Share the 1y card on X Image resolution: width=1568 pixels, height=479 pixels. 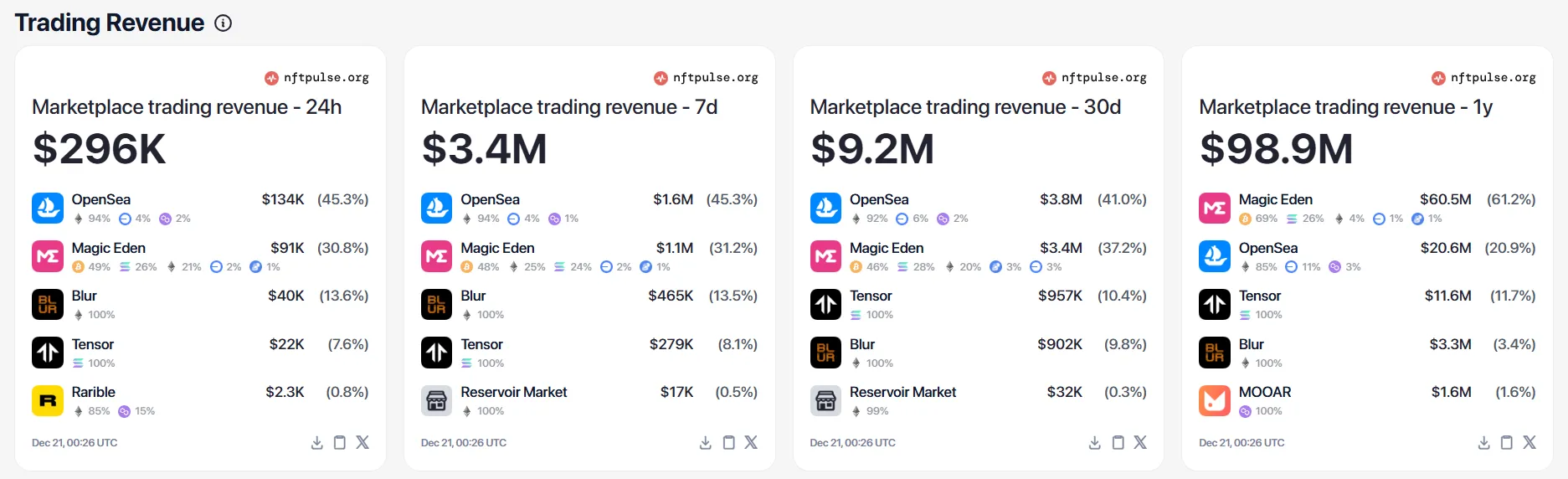[x=1529, y=442]
